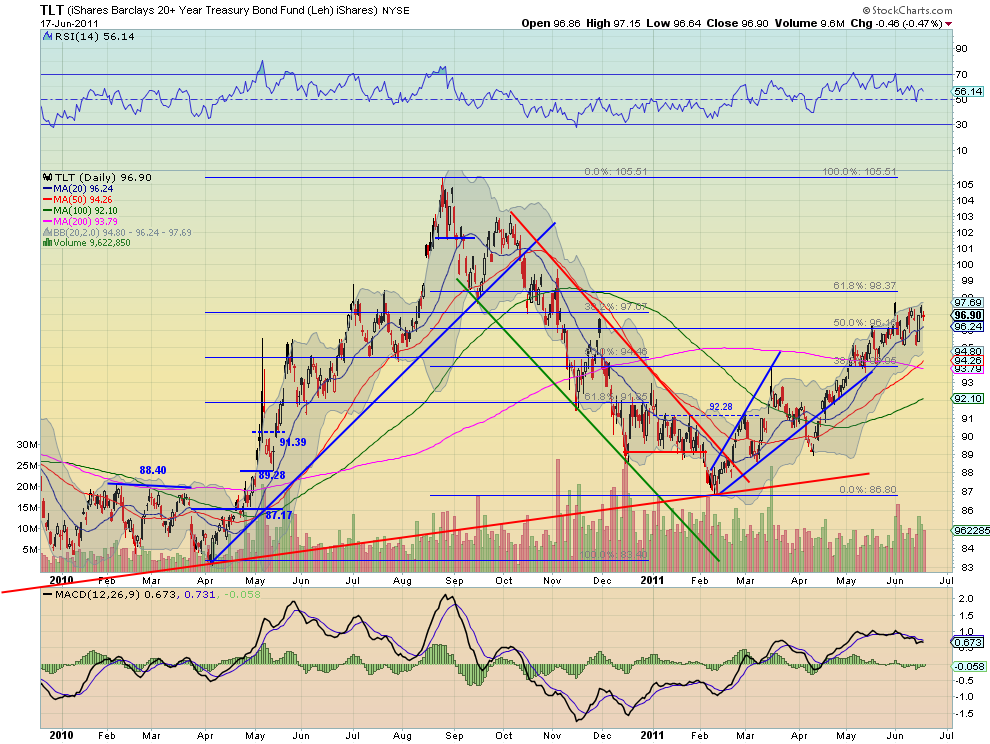
Task: Click the 0.673 MACD tag on right axis
Action: tap(967, 643)
